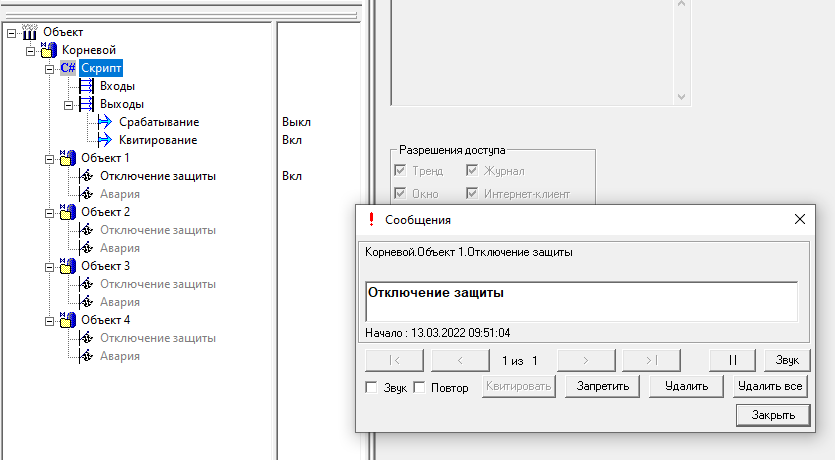Image resolution: width=835 pixels, height=460 pixels.
Task: Go to the previous message
Action: (460, 360)
